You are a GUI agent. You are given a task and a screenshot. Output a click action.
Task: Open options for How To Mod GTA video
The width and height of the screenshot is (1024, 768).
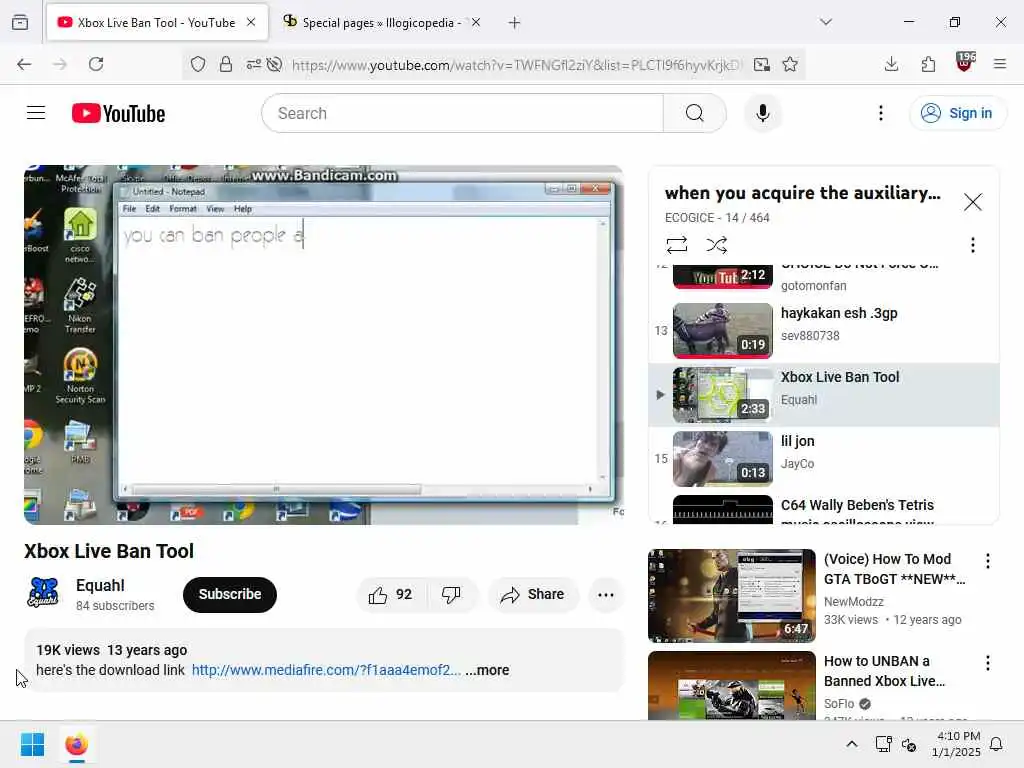point(987,561)
